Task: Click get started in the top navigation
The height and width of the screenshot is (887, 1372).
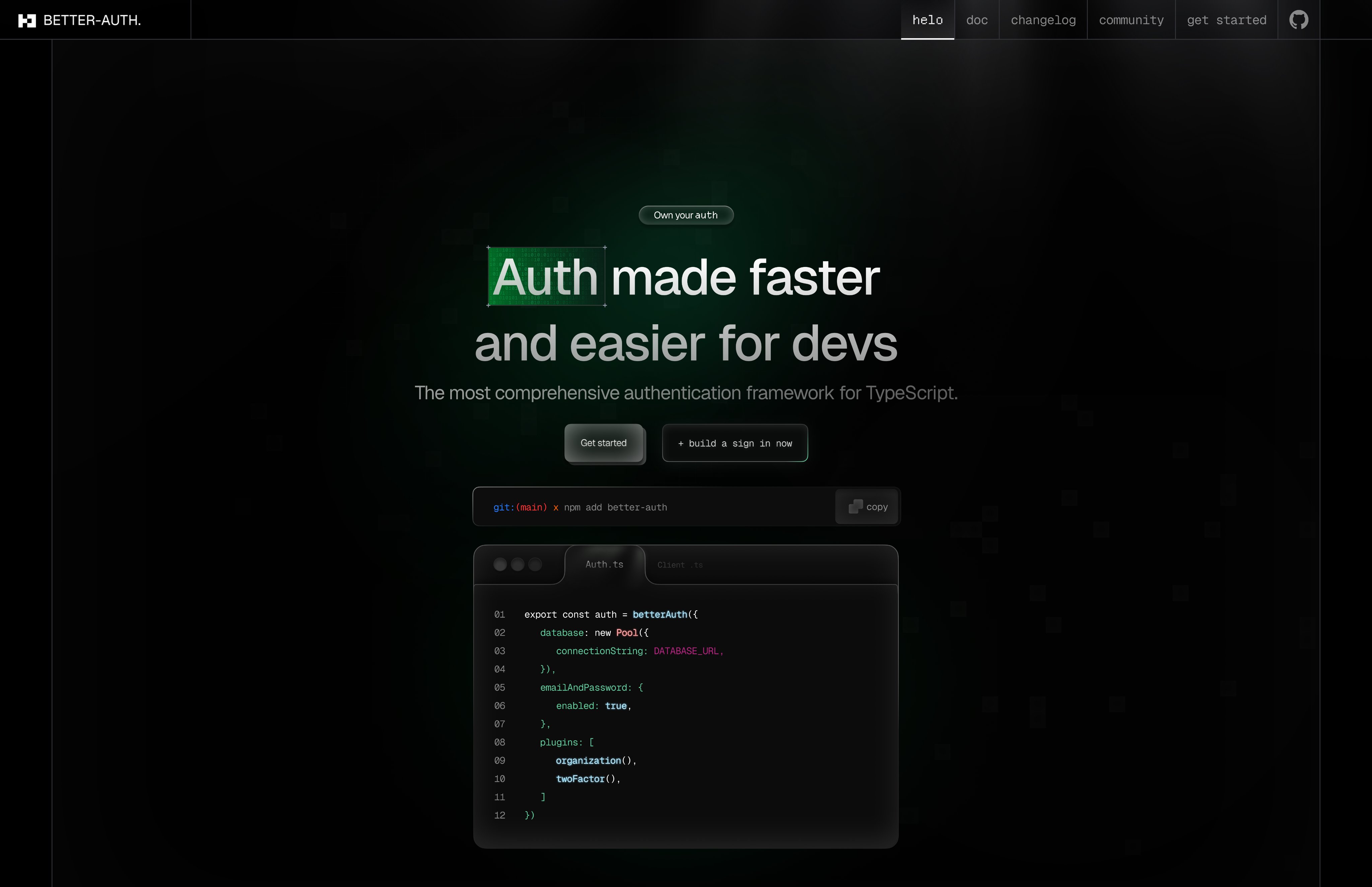Action: coord(1226,20)
